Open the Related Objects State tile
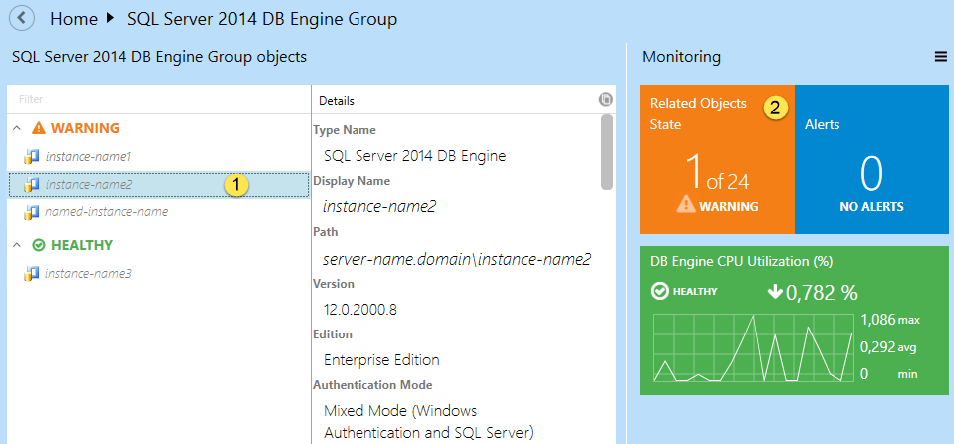Image resolution: width=954 pixels, height=444 pixels. tap(717, 159)
